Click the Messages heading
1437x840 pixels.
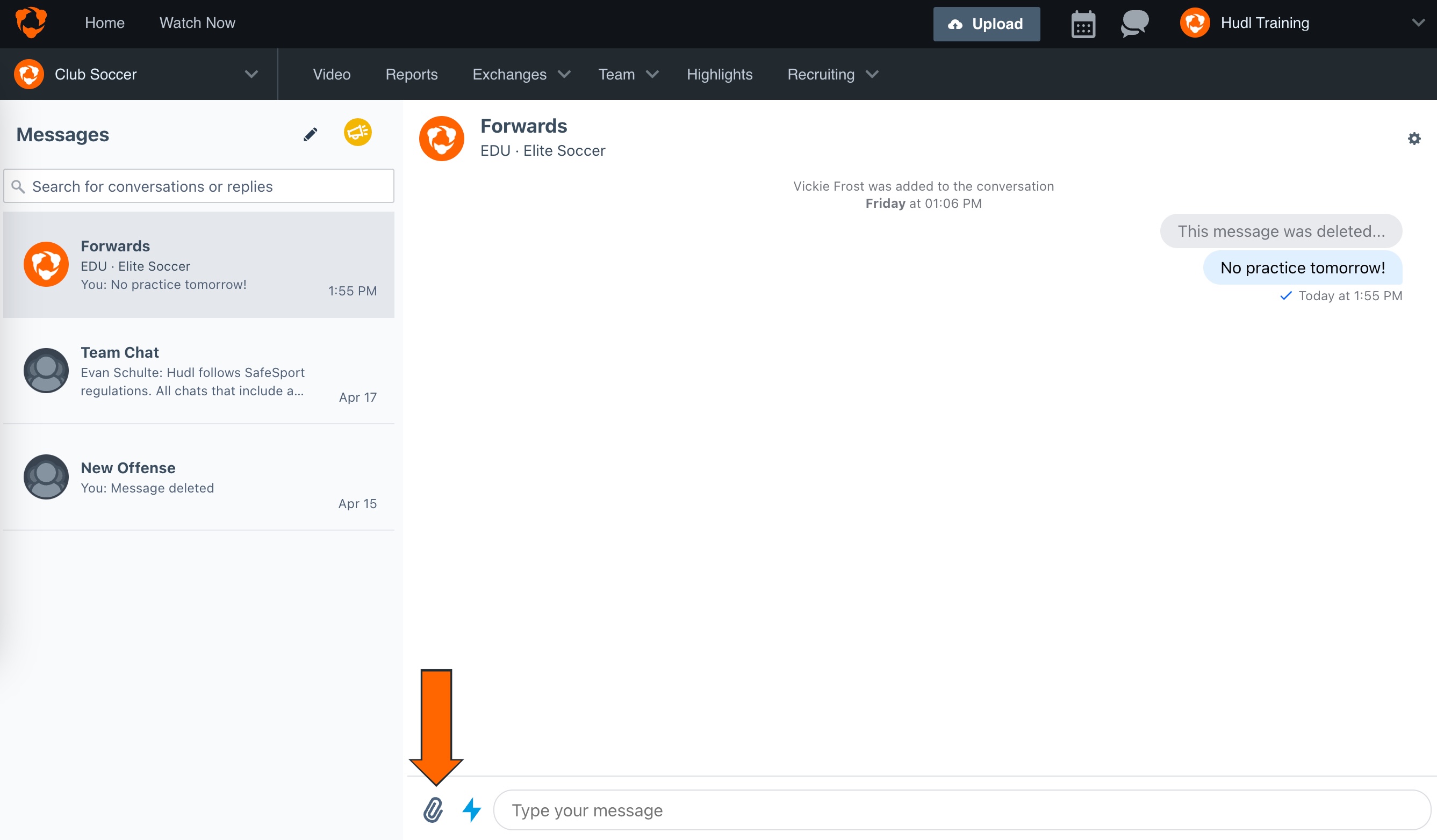[63, 134]
